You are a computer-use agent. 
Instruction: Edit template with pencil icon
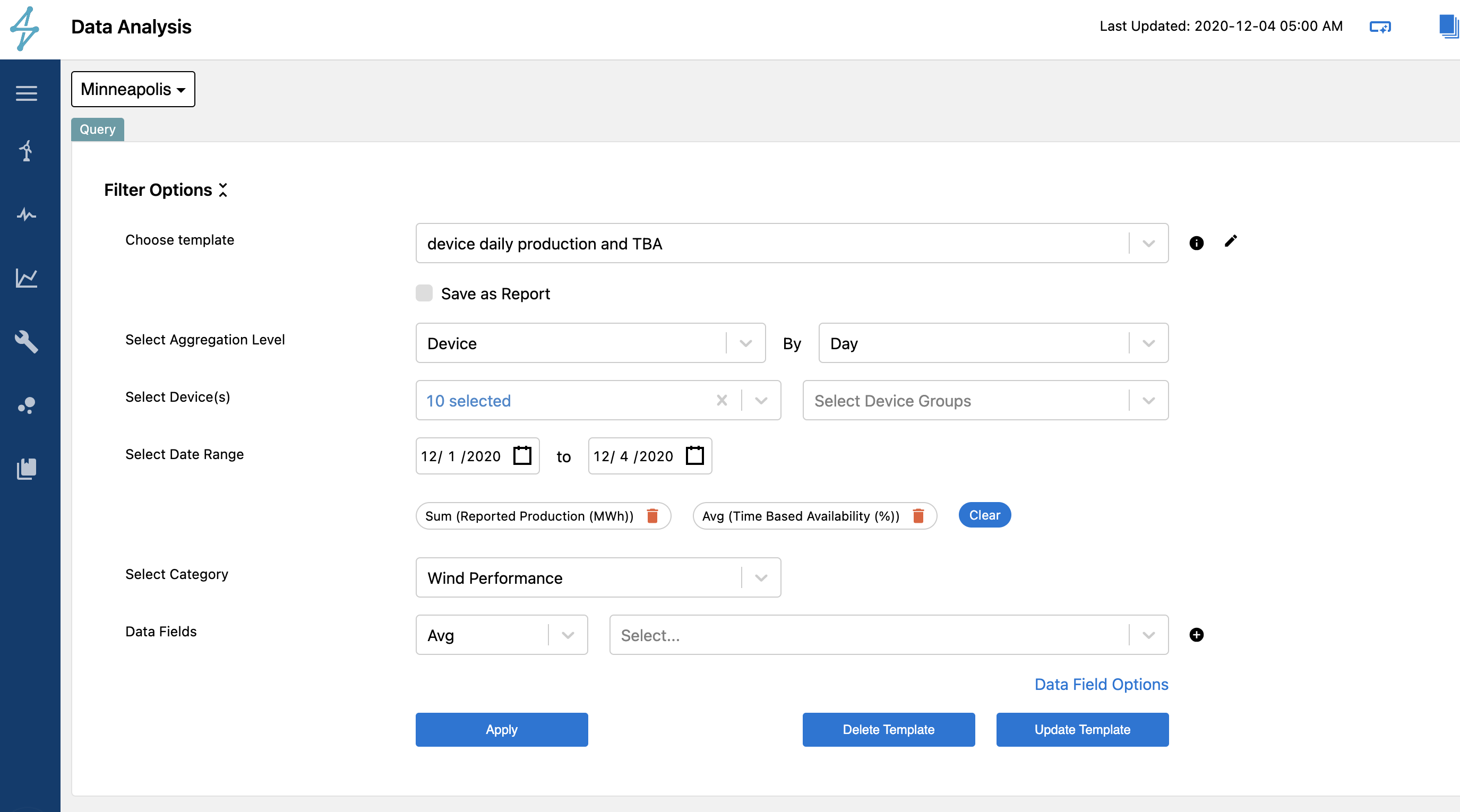(1231, 241)
